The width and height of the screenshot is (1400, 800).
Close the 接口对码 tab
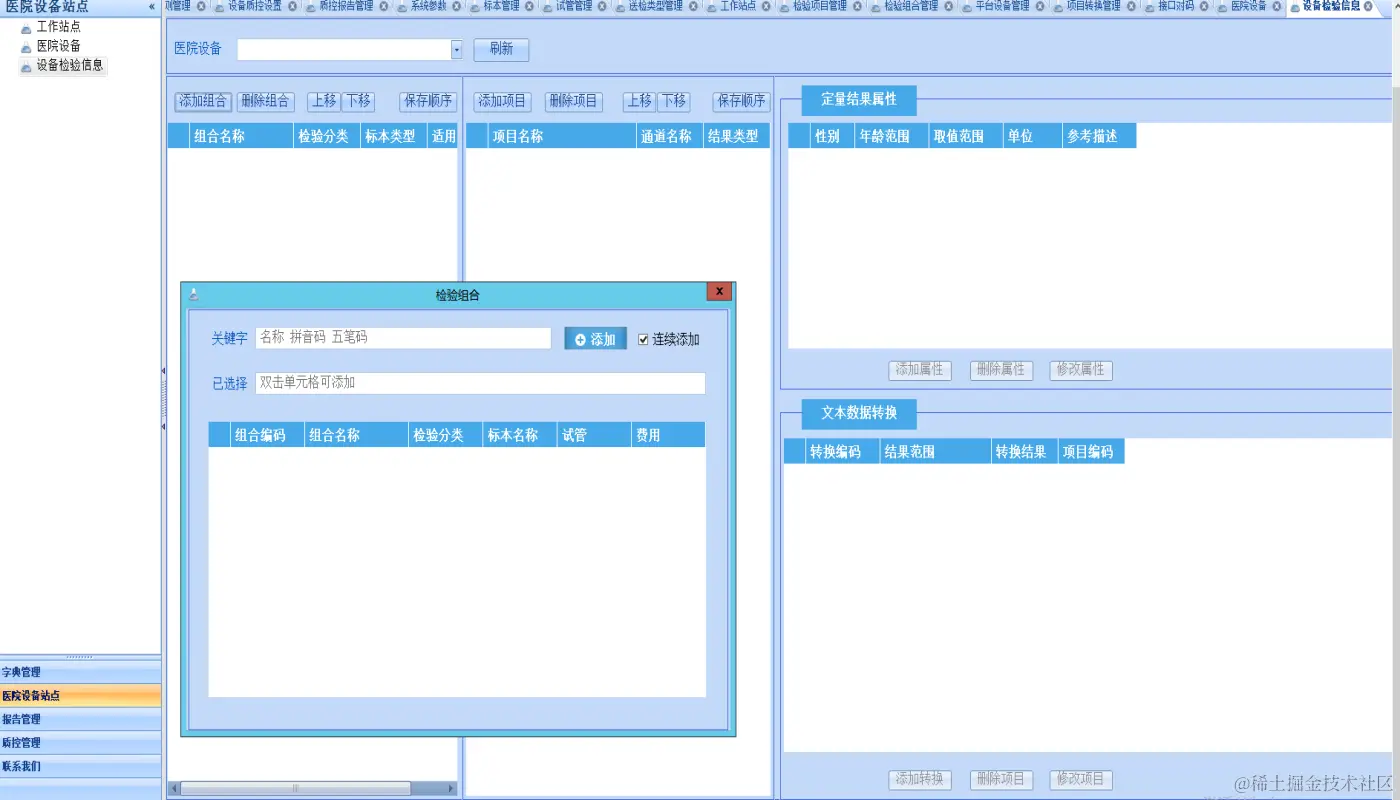click(x=1204, y=6)
